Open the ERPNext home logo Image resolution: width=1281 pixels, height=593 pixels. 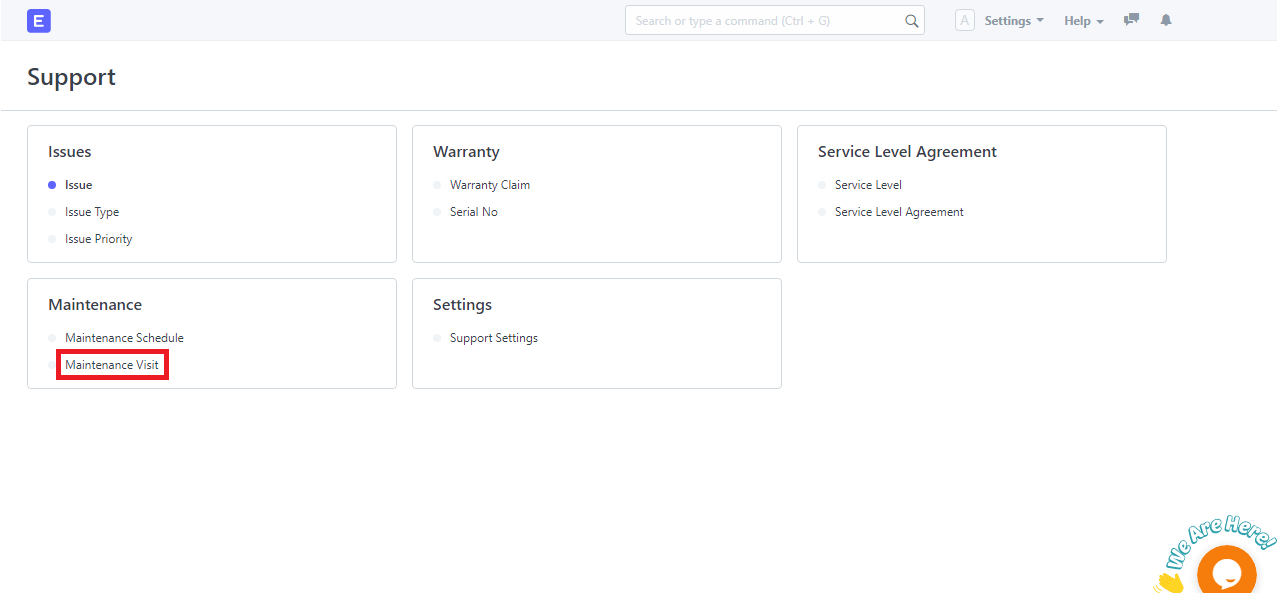click(x=39, y=20)
